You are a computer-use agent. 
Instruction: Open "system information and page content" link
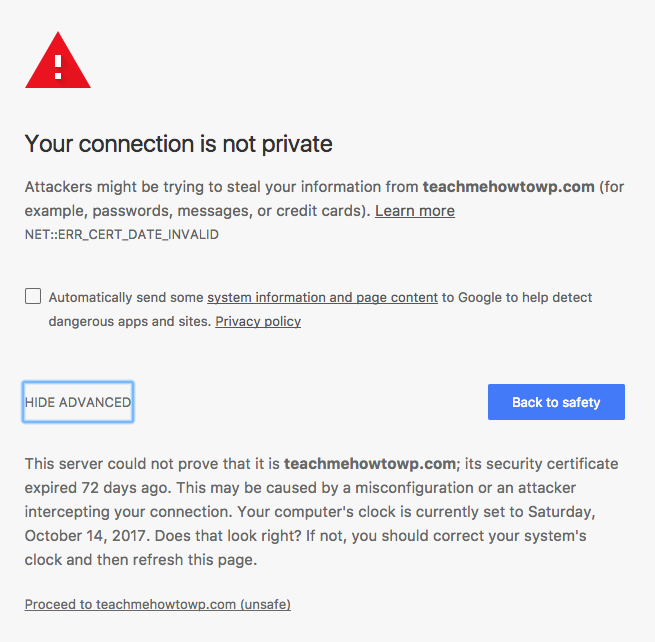[322, 297]
